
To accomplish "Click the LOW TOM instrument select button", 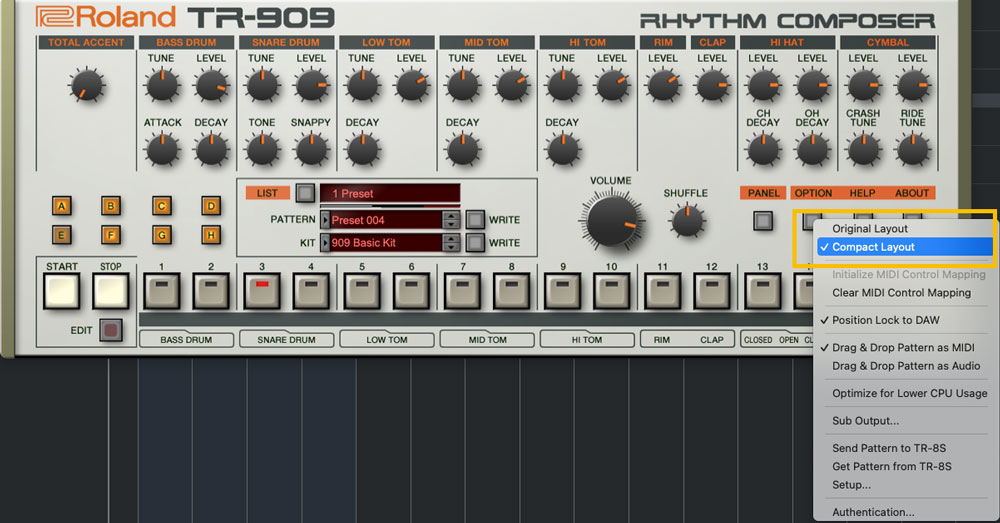I will pyautogui.click(x=386, y=339).
